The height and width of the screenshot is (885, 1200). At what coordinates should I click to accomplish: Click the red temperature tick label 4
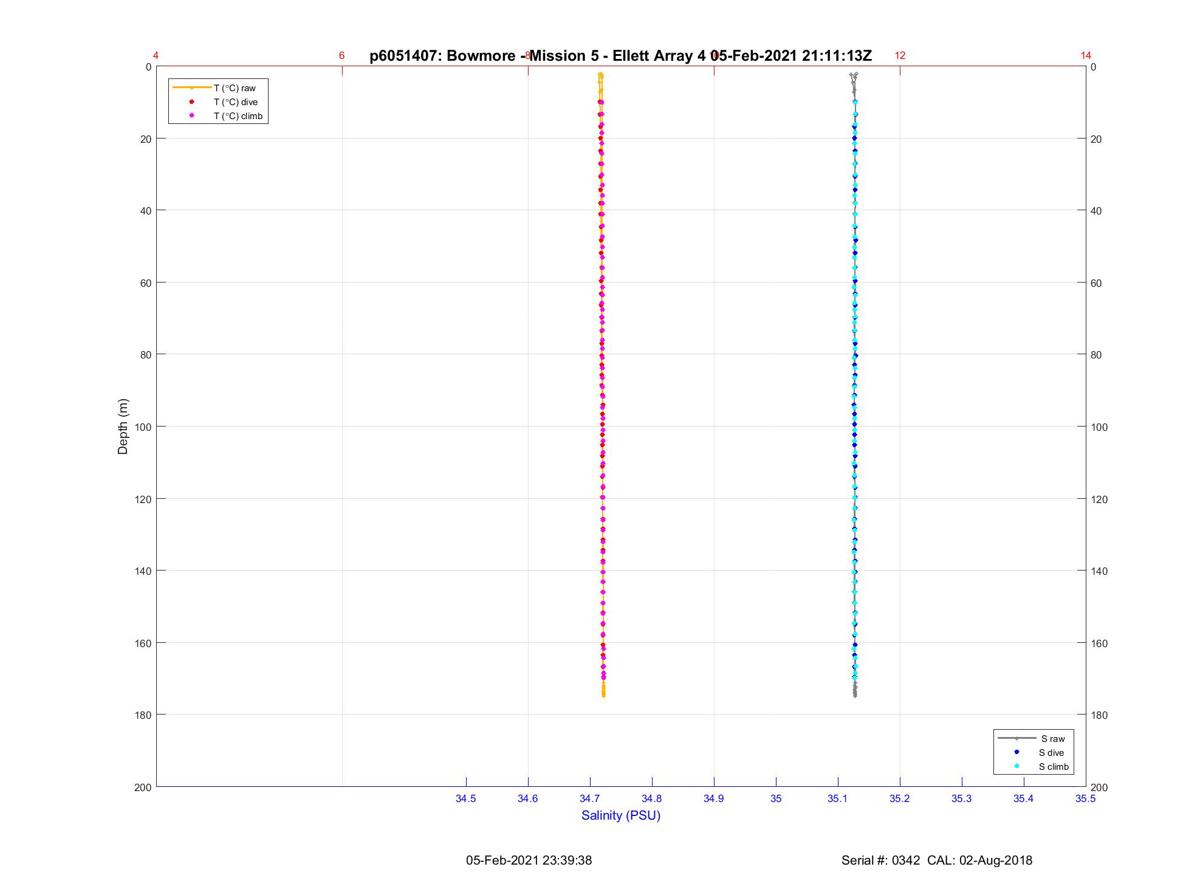click(156, 55)
